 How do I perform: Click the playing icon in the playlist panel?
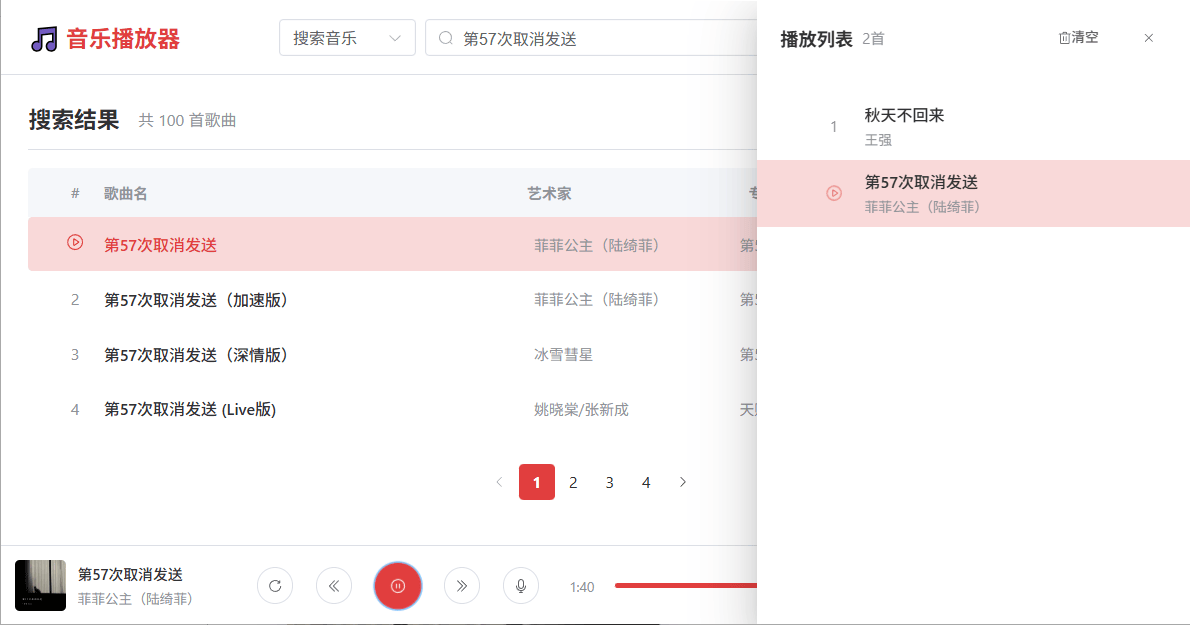coord(834,193)
